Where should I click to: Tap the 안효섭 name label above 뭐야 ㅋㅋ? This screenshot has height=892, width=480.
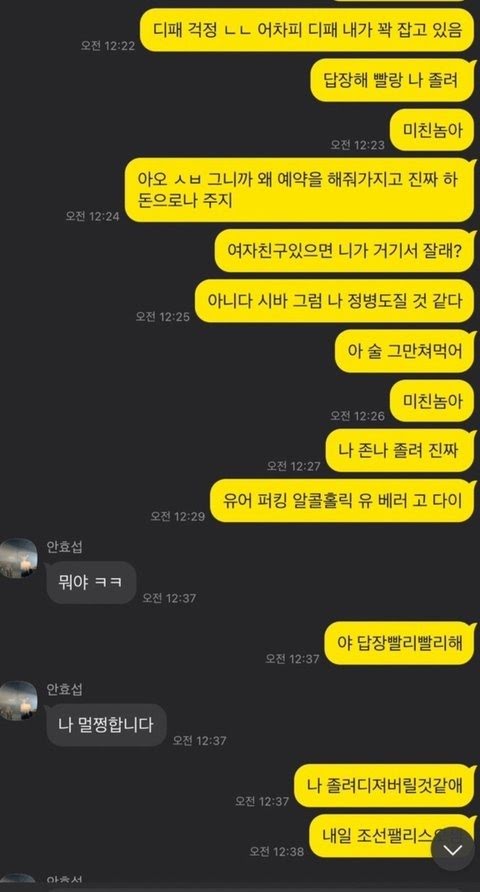coord(64,547)
